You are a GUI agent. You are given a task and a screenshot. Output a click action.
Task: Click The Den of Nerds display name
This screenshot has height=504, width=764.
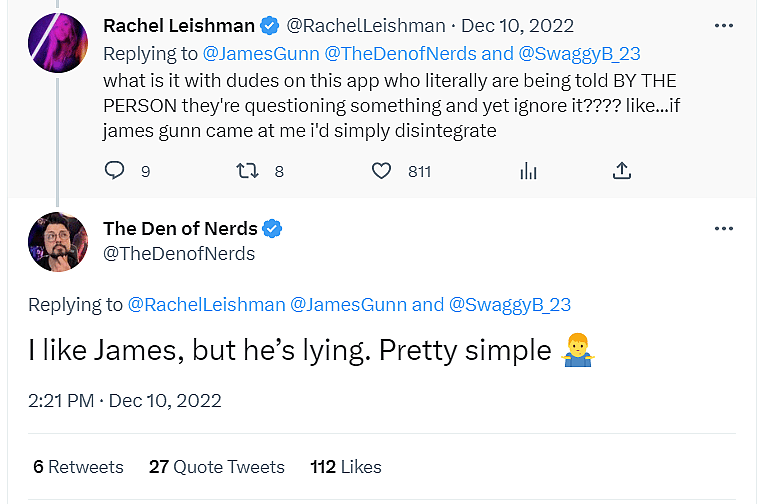pyautogui.click(x=180, y=229)
